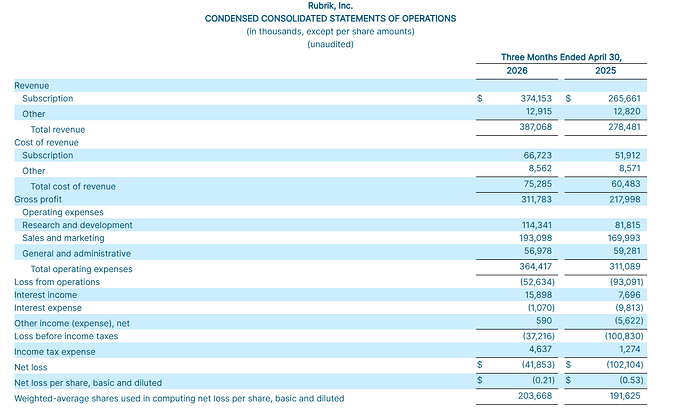Click total operating expenses 311,089
This screenshot has width=690, height=409.
[x=625, y=266]
